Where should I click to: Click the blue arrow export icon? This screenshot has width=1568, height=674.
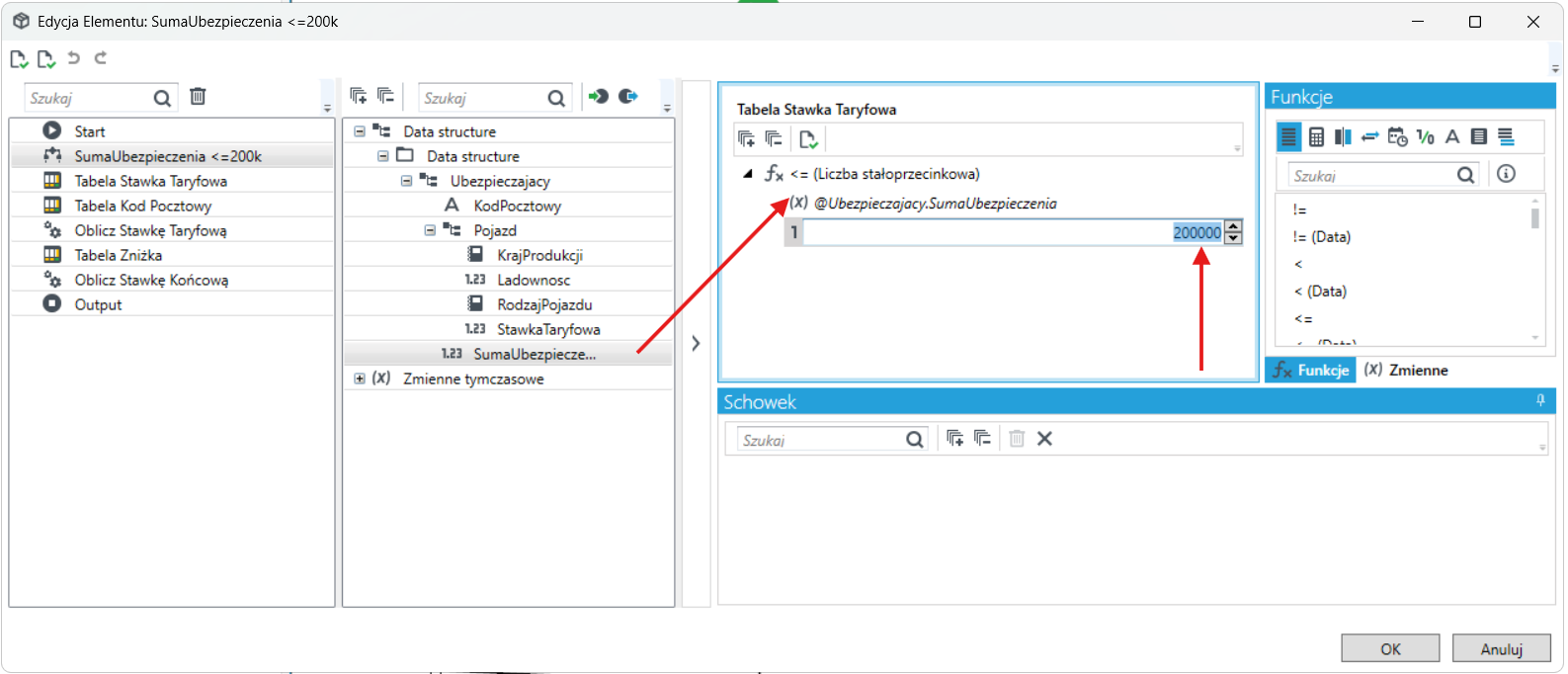pyautogui.click(x=628, y=97)
